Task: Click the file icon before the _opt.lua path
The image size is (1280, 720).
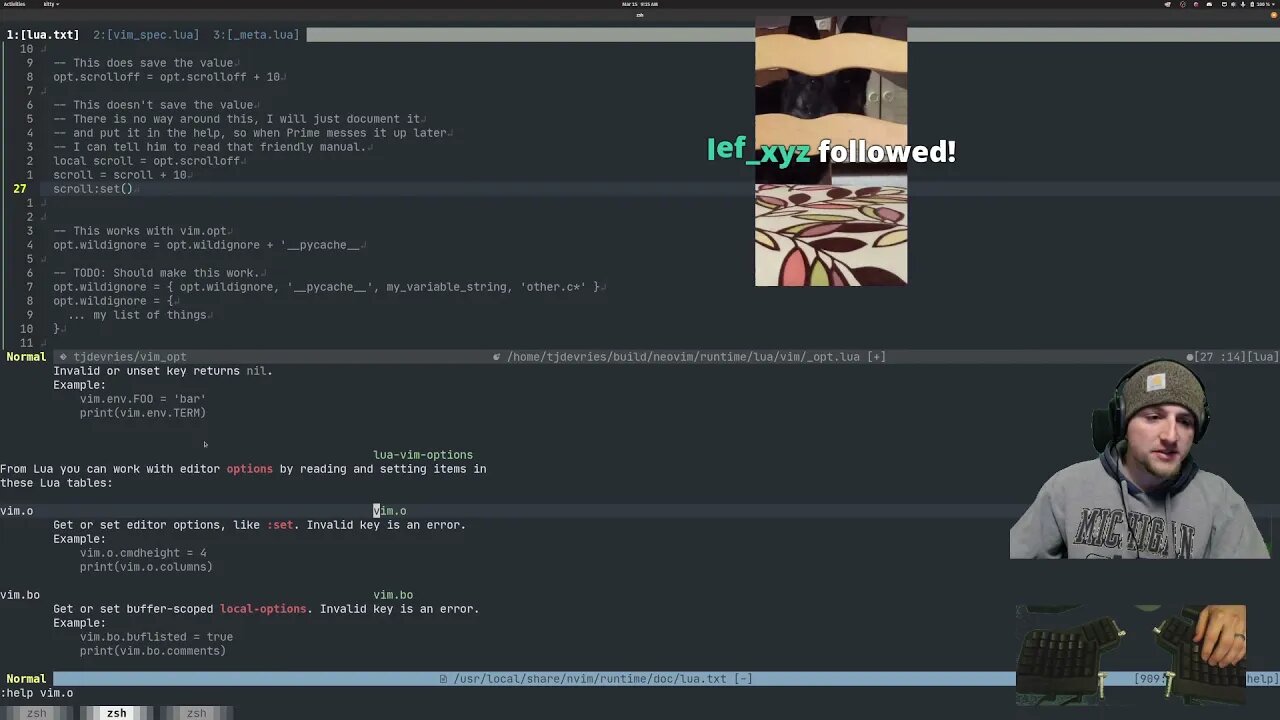Action: click(497, 357)
